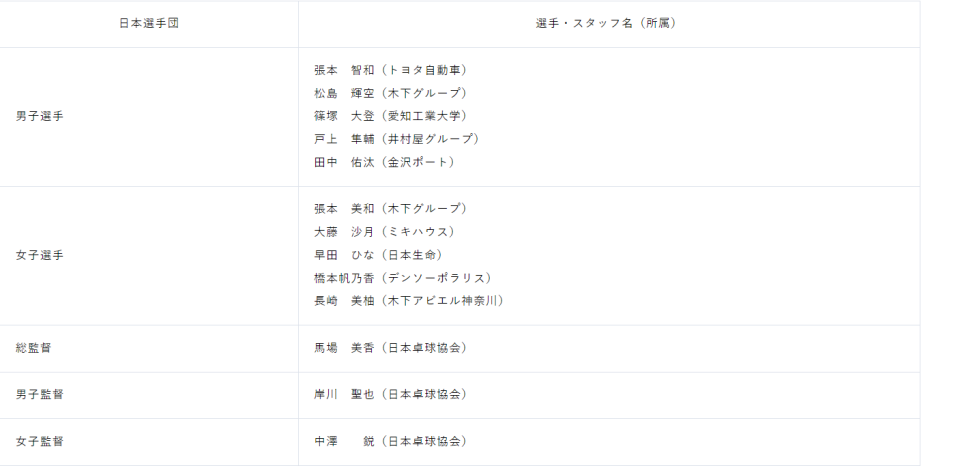This screenshot has height=466, width=960.
Task: Click the 女子監督 row label
Action: click(40, 441)
